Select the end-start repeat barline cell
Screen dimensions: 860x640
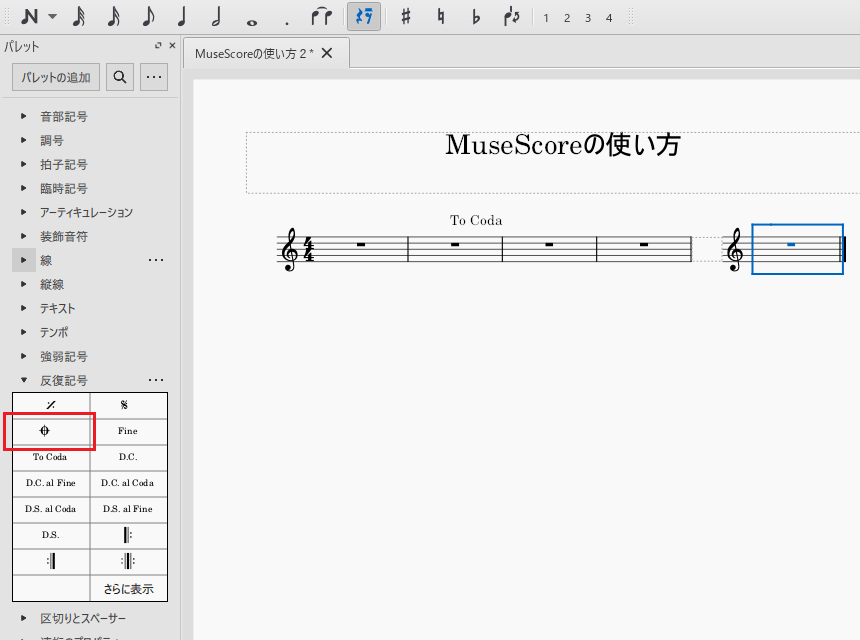click(128, 562)
